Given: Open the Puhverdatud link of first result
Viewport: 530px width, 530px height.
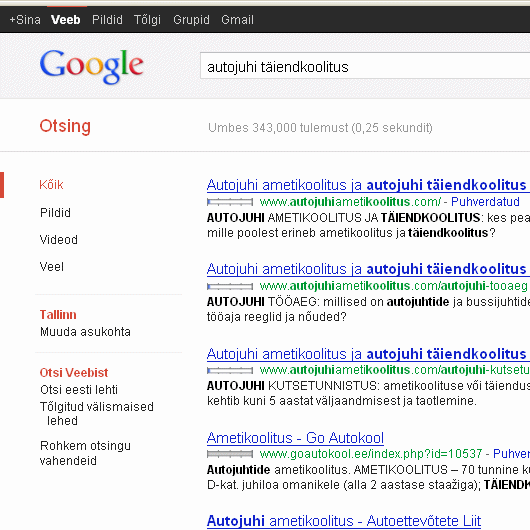Looking at the screenshot, I should tap(485, 202).
